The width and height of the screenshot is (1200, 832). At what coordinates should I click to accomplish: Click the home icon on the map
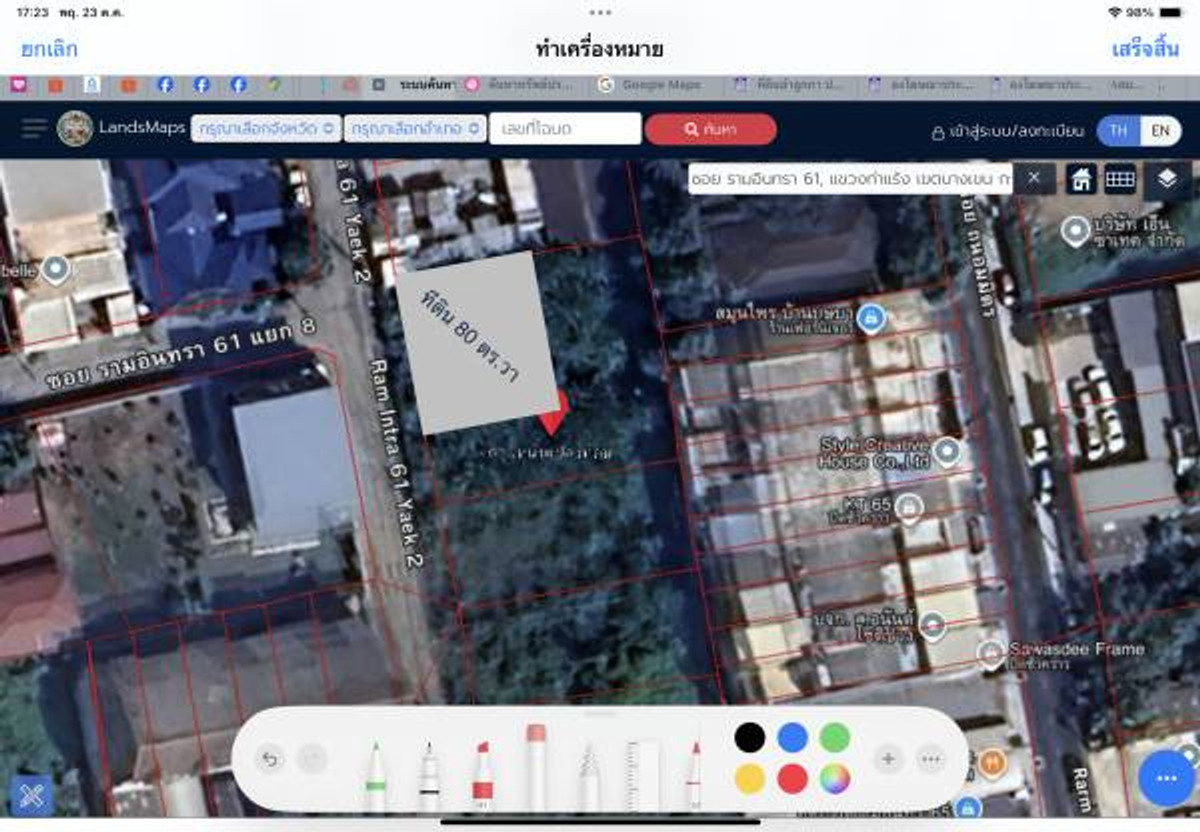click(x=1081, y=179)
